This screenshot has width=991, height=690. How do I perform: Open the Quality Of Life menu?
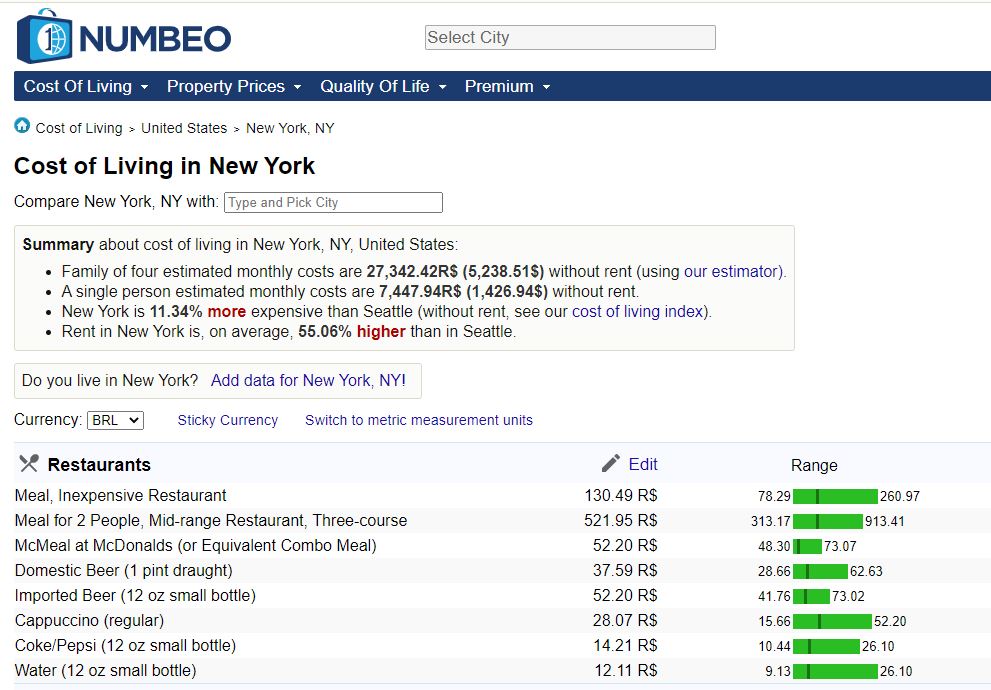click(x=383, y=87)
